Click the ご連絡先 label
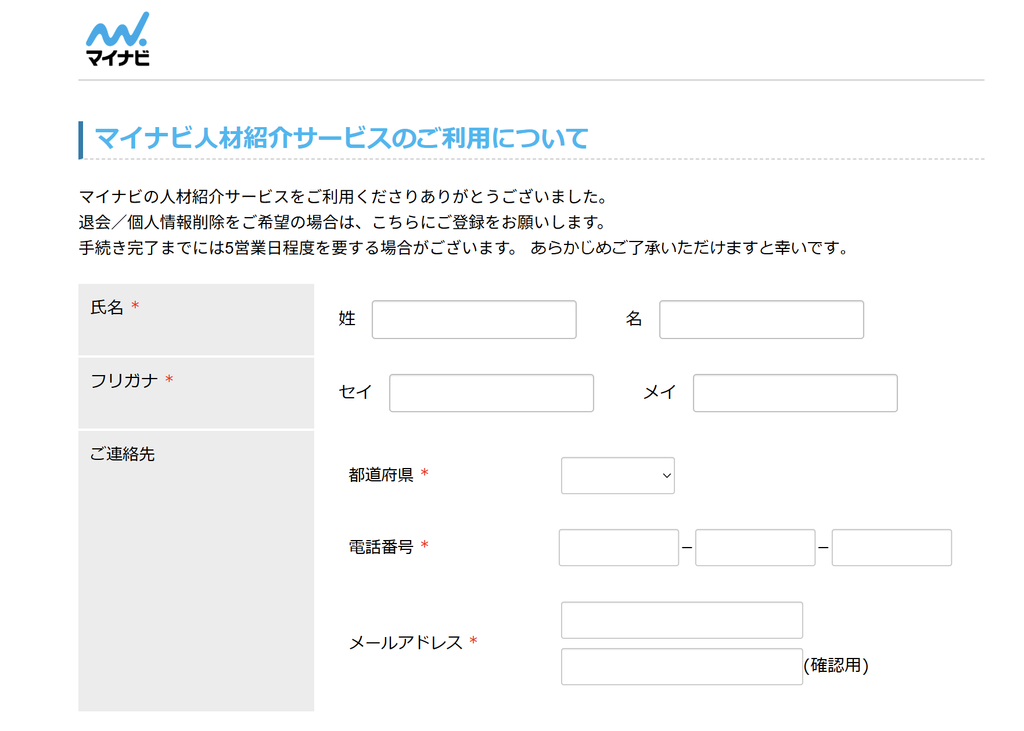 tap(122, 454)
